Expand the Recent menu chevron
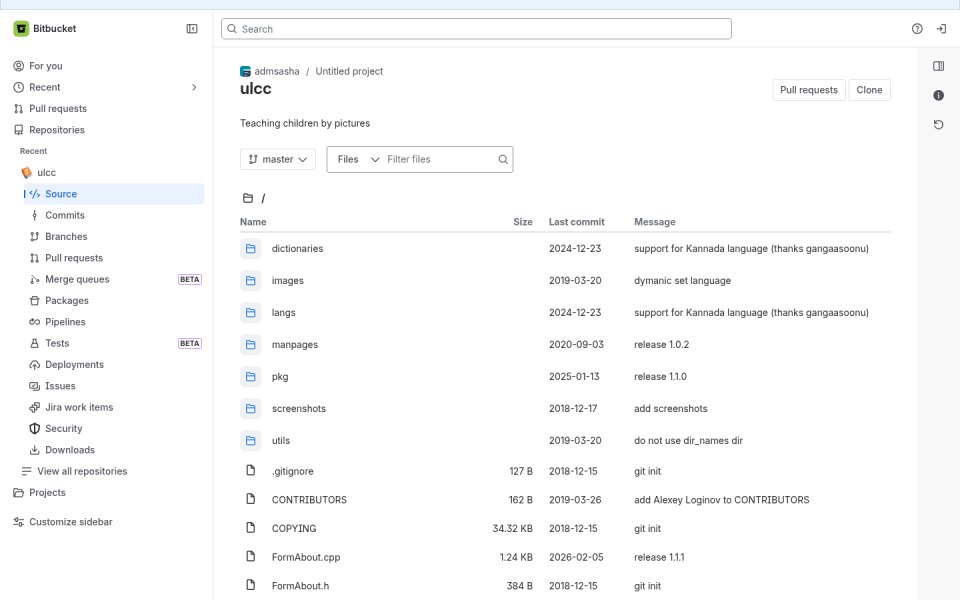 [x=194, y=88]
